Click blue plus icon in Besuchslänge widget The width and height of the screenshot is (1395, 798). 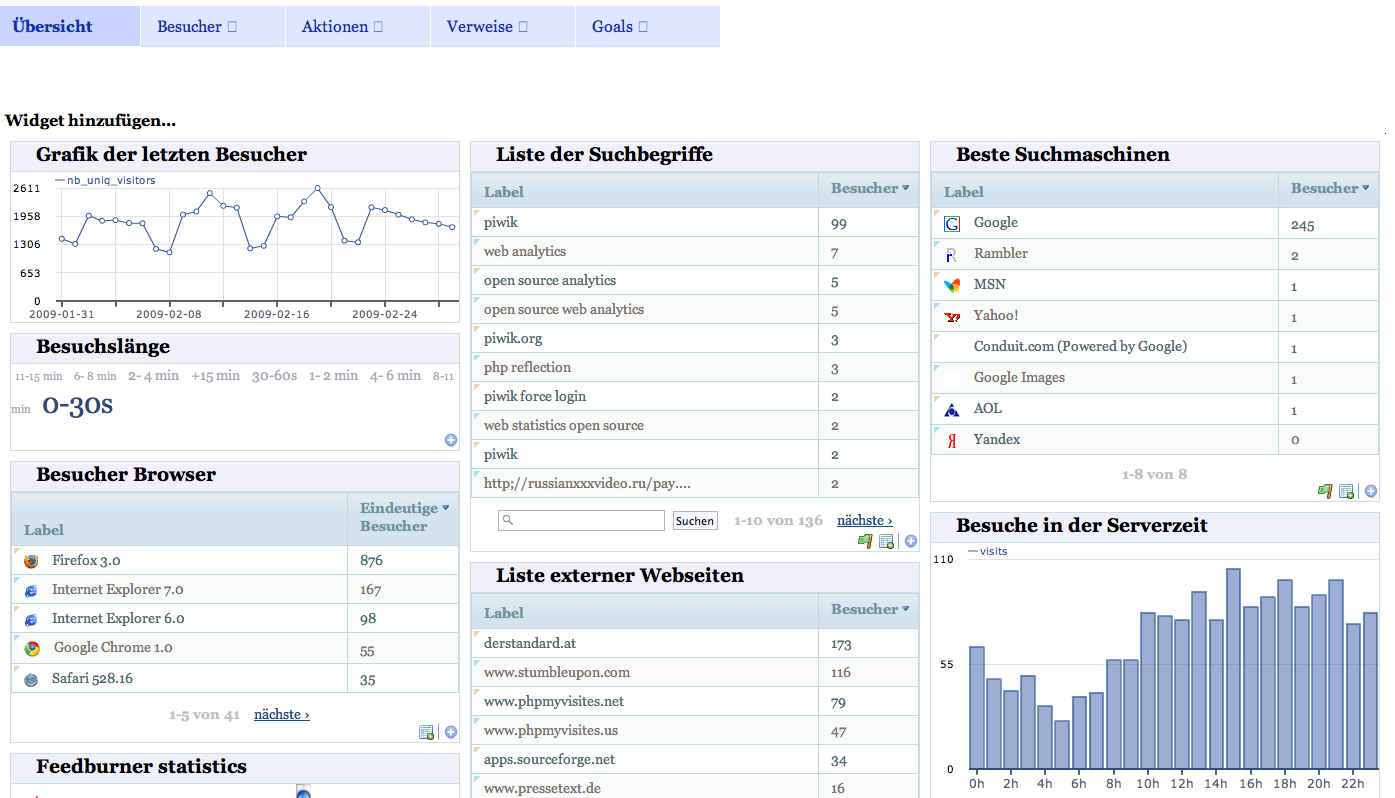(x=451, y=440)
